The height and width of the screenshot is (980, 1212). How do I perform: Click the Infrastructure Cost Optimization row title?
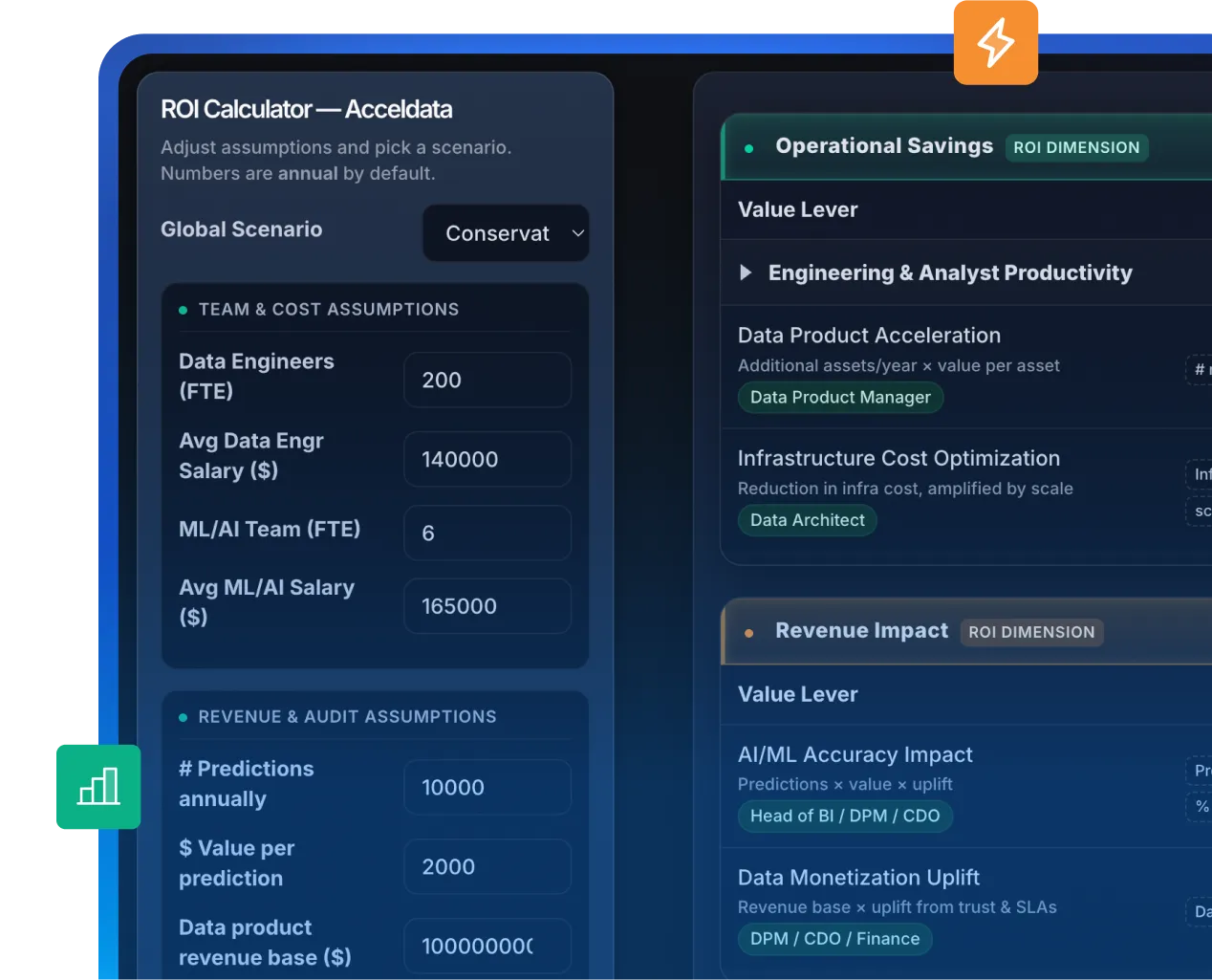(898, 459)
